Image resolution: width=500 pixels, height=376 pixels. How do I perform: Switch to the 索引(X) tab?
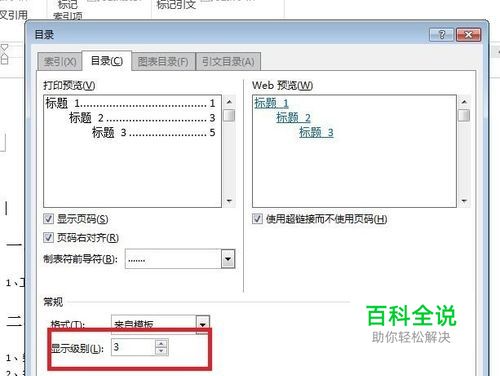(x=60, y=62)
